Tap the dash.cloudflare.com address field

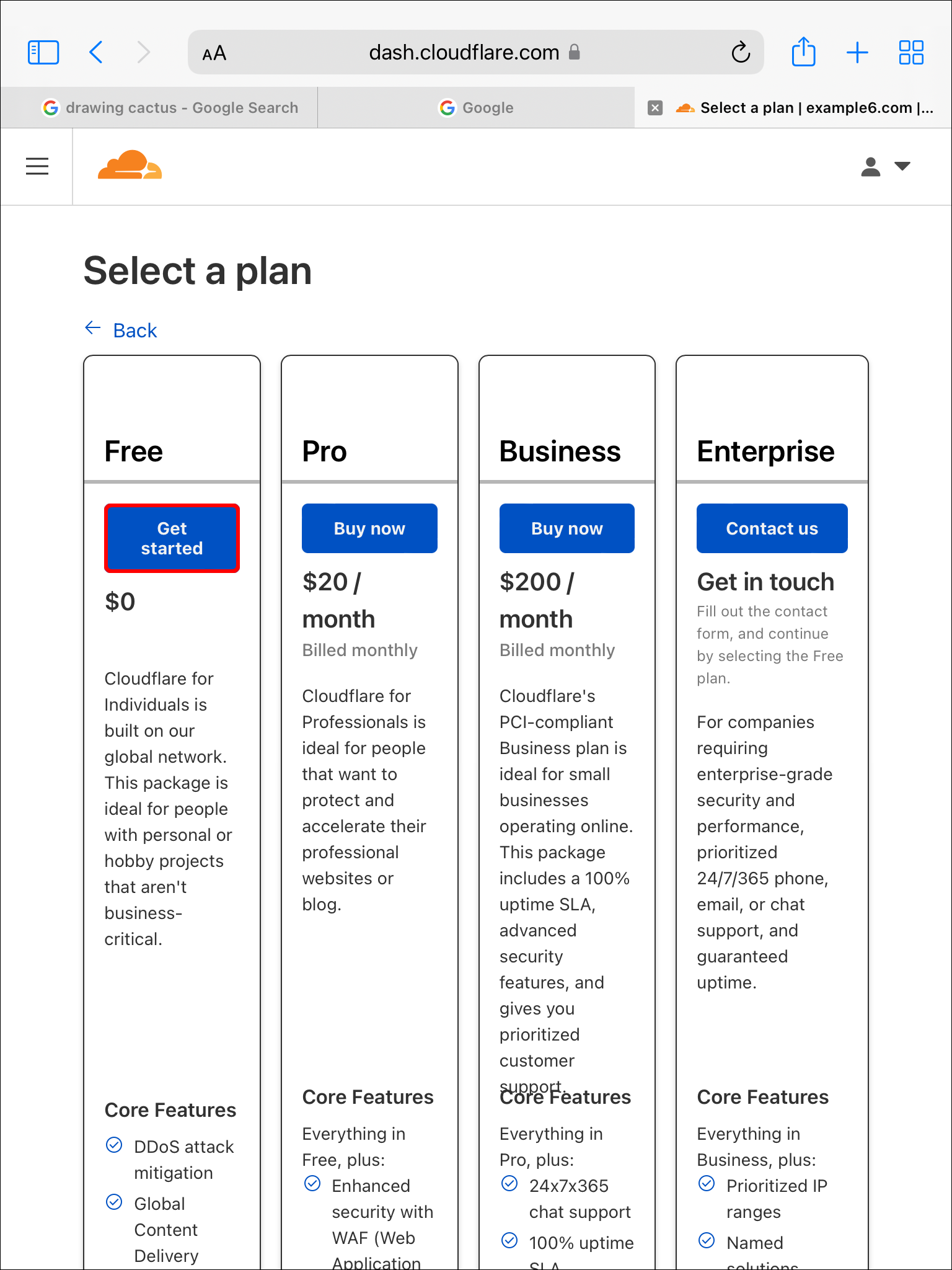[464, 53]
